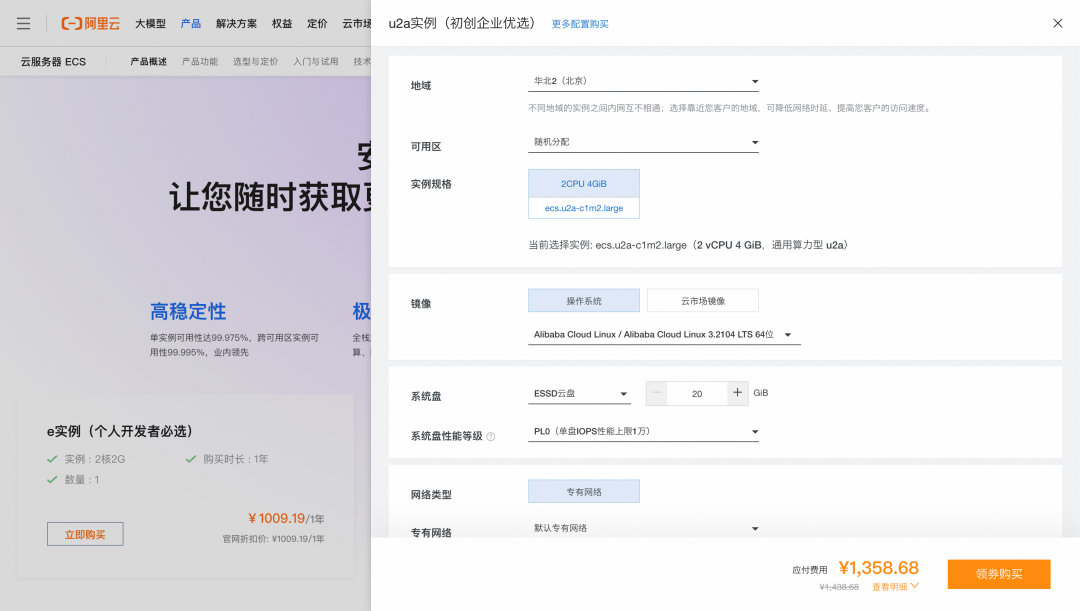The width and height of the screenshot is (1080, 611).
Task: Open the Alibaba Cloud Linux image dropdown
Action: [664, 335]
